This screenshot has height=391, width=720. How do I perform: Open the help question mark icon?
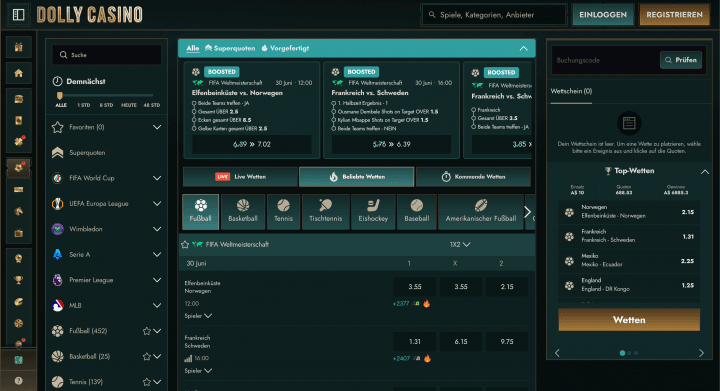(x=18, y=380)
